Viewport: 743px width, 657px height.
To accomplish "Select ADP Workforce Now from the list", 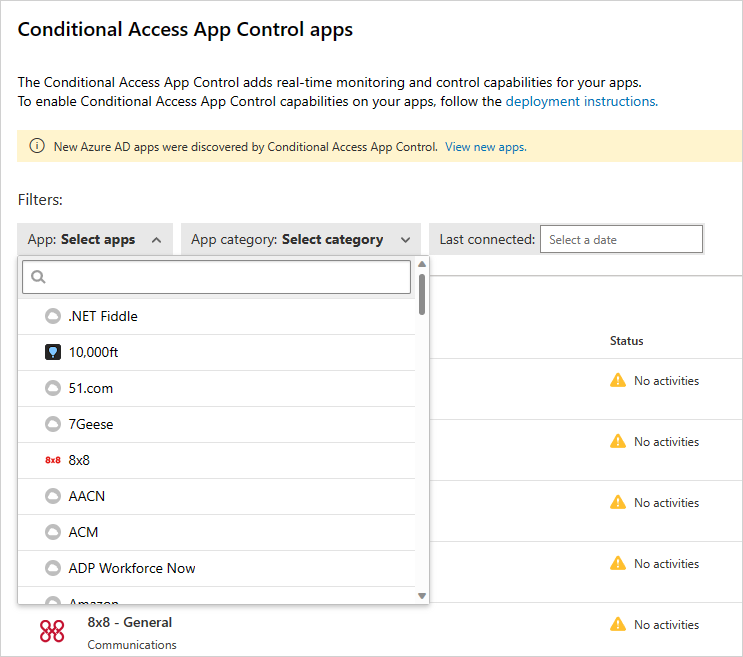I will pyautogui.click(x=217, y=568).
